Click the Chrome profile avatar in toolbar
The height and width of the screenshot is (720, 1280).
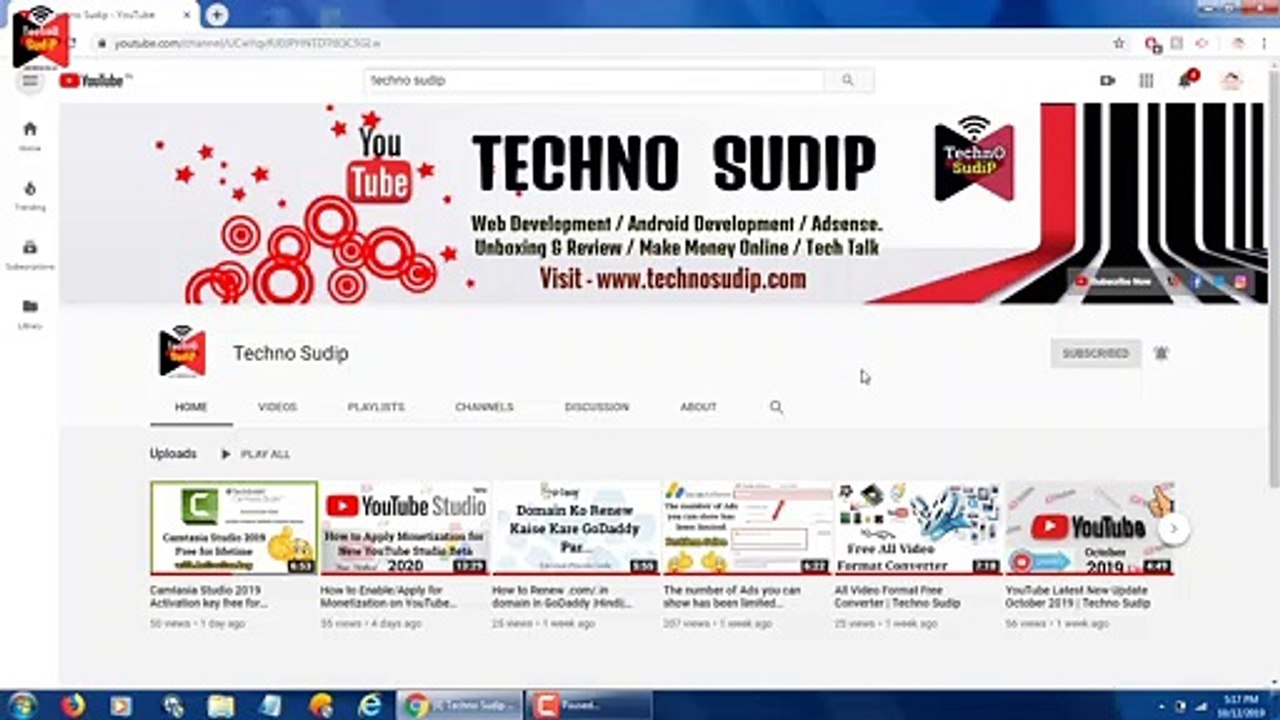[x=1238, y=43]
